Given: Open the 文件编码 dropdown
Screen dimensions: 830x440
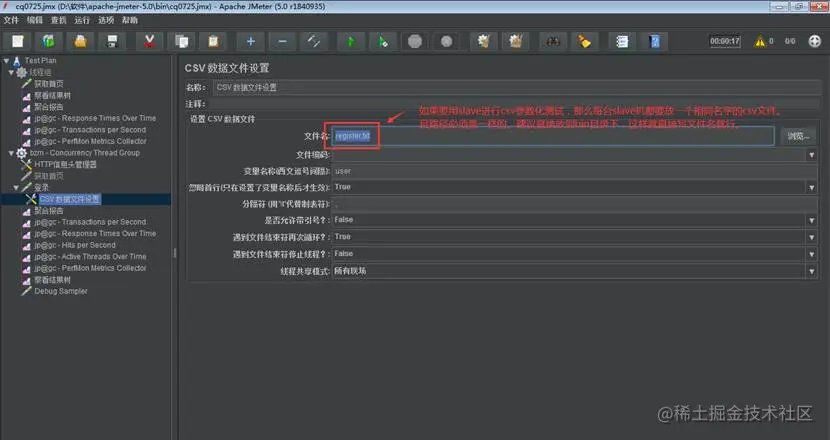Looking at the screenshot, I should 811,155.
